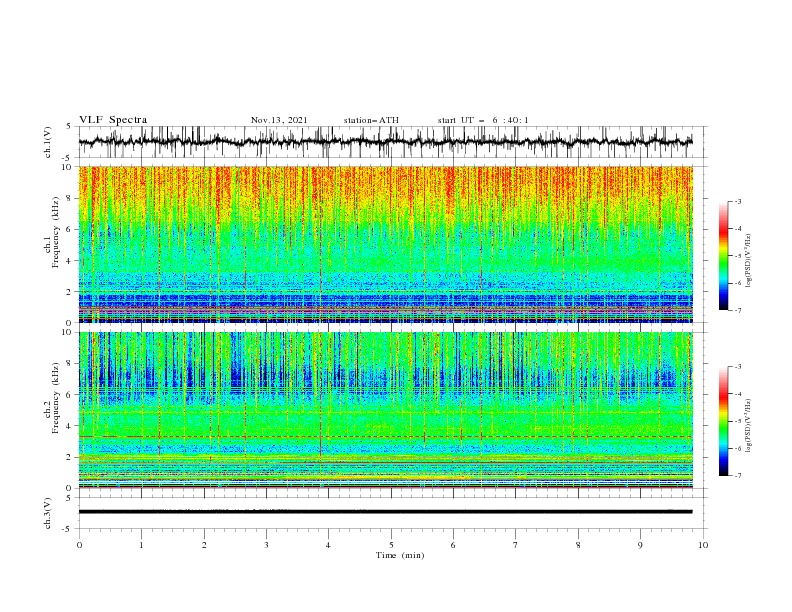Click the ch.1 spectrogram color bar

pyautogui.click(x=723, y=256)
